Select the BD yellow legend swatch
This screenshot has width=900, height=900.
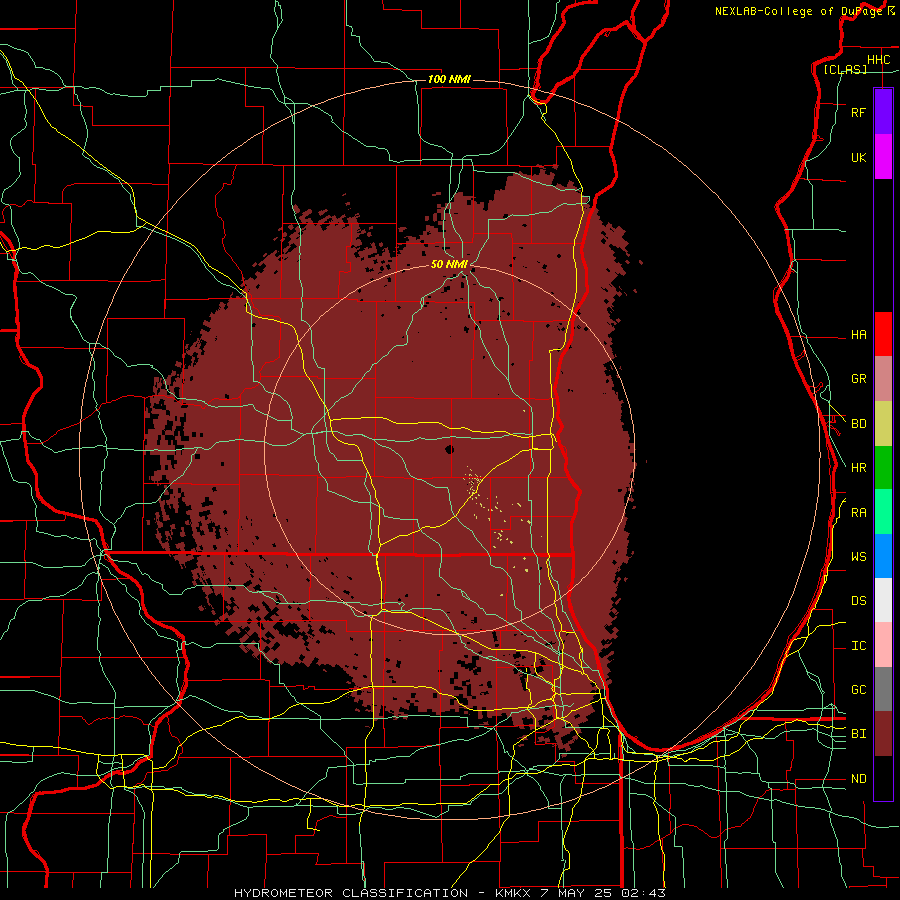(883, 424)
